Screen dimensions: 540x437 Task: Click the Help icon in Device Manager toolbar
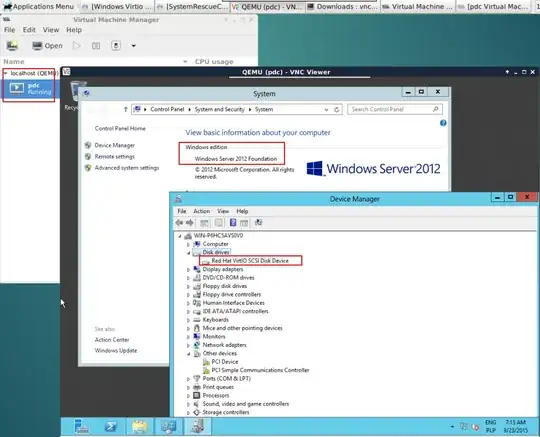(x=233, y=222)
